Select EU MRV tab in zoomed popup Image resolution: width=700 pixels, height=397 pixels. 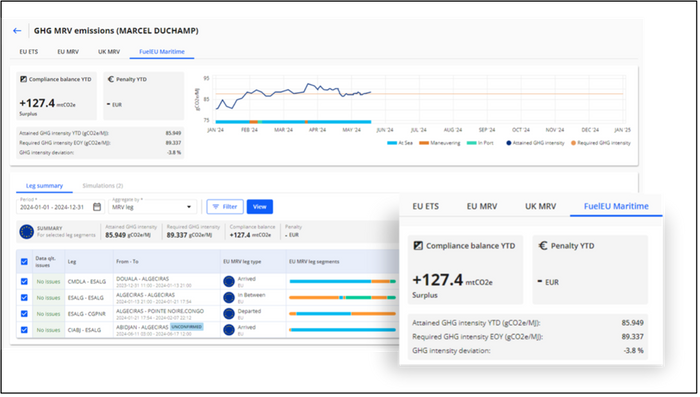tap(482, 206)
